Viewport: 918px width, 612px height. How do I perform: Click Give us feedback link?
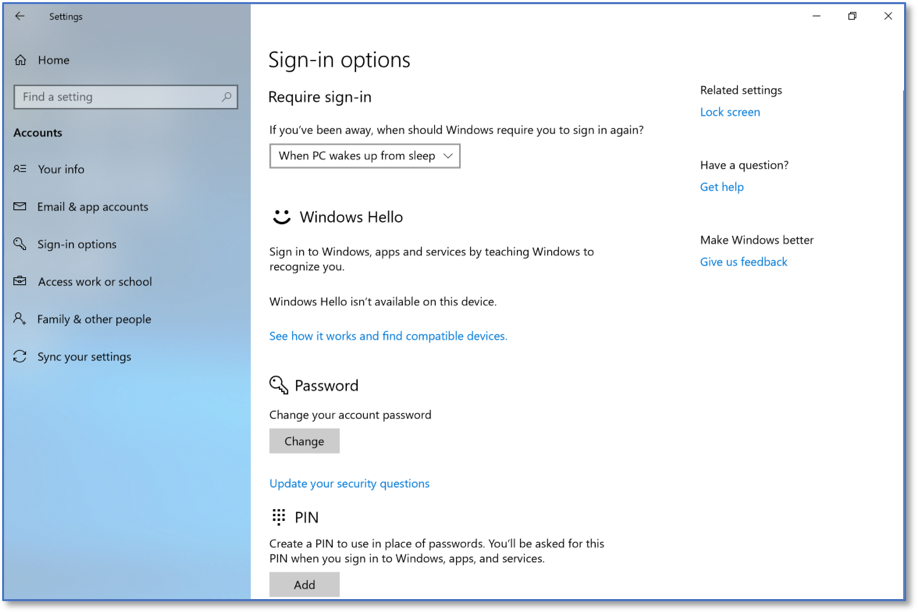[744, 262]
